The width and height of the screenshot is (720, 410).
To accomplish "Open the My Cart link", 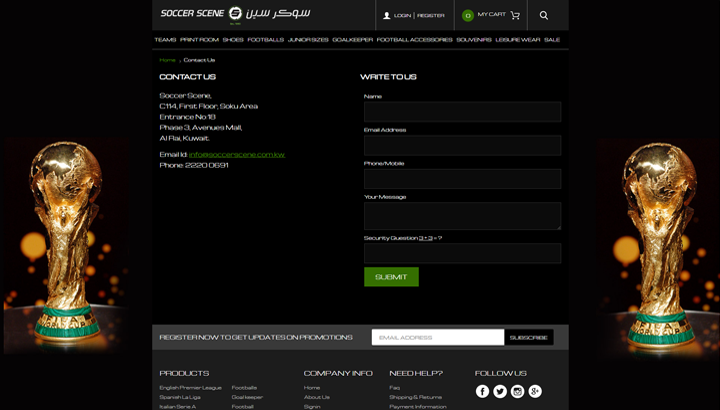I will 491,14.
